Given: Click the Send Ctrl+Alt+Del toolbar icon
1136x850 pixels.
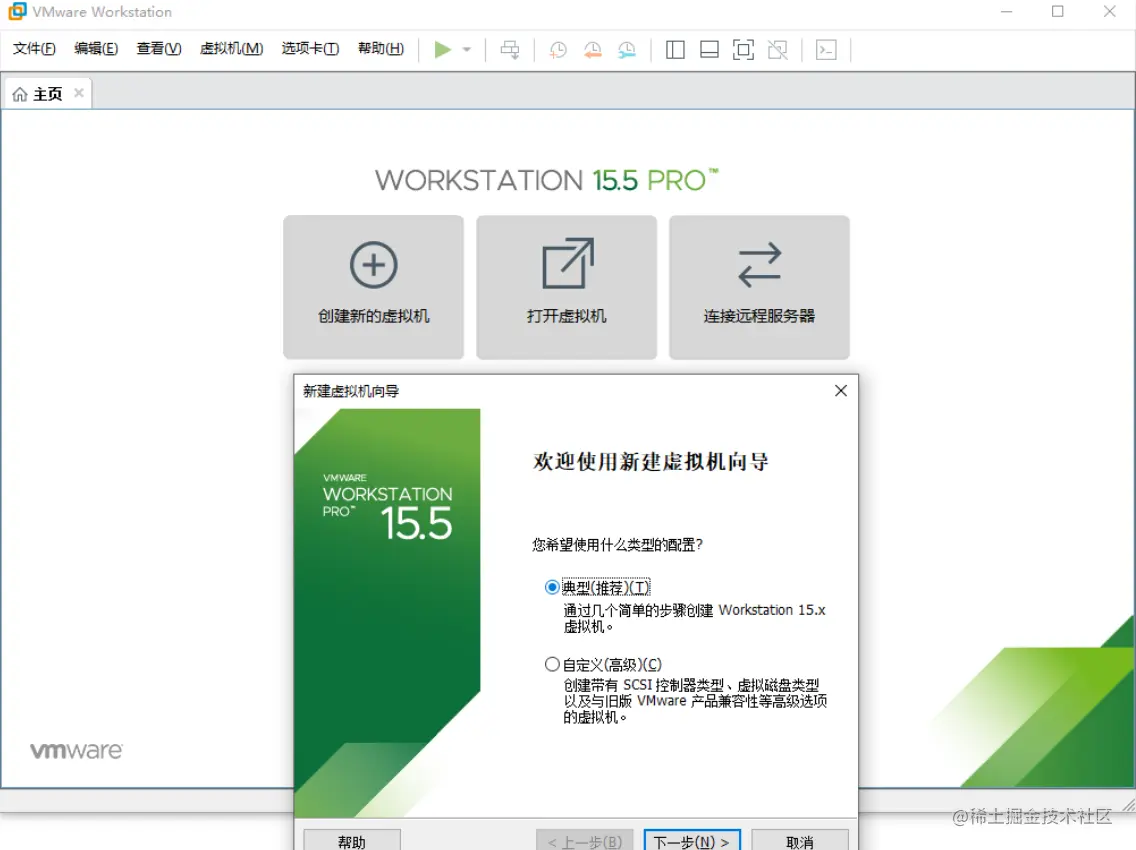Looking at the screenshot, I should (x=510, y=50).
